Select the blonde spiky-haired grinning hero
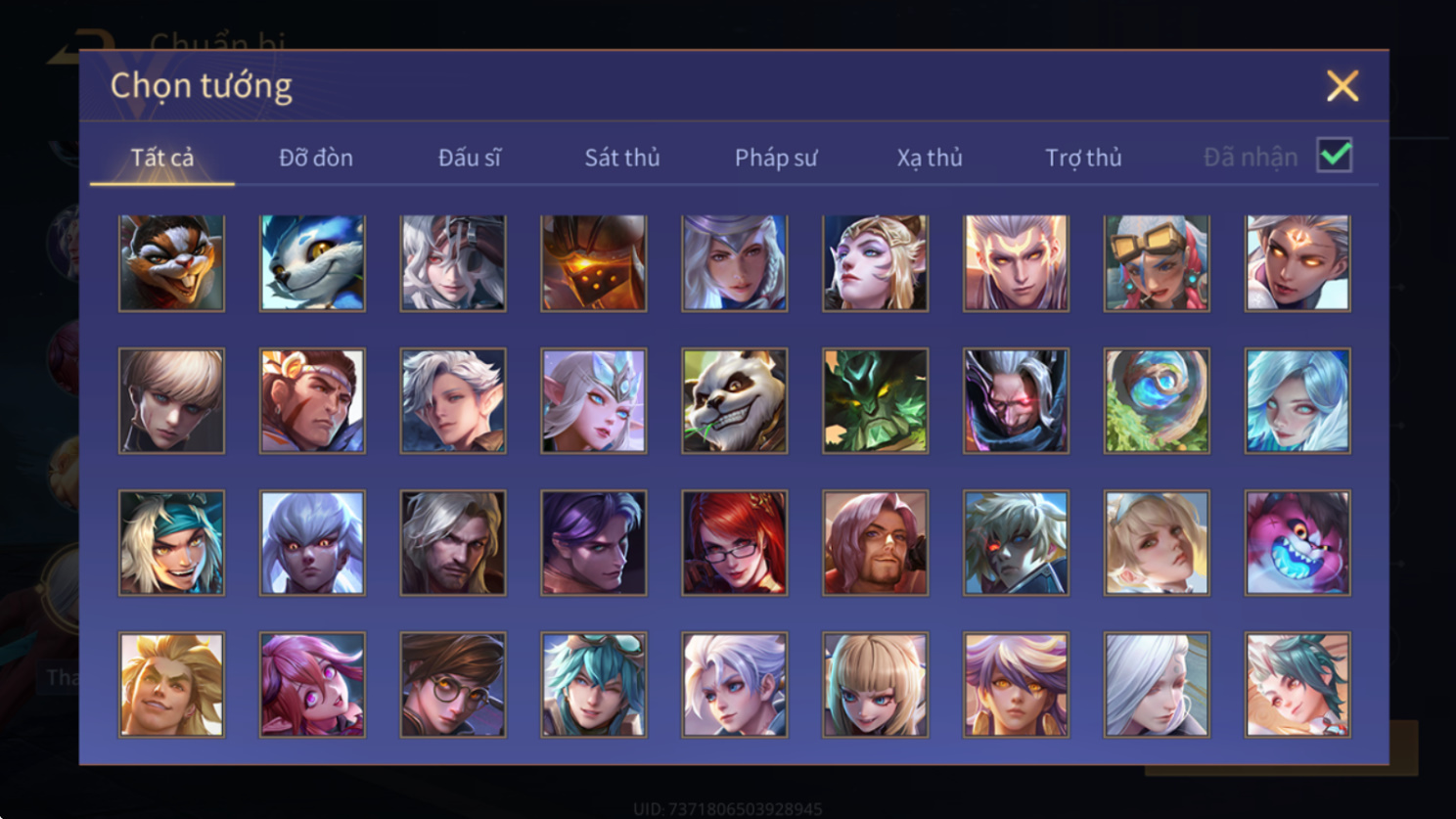 pos(171,685)
